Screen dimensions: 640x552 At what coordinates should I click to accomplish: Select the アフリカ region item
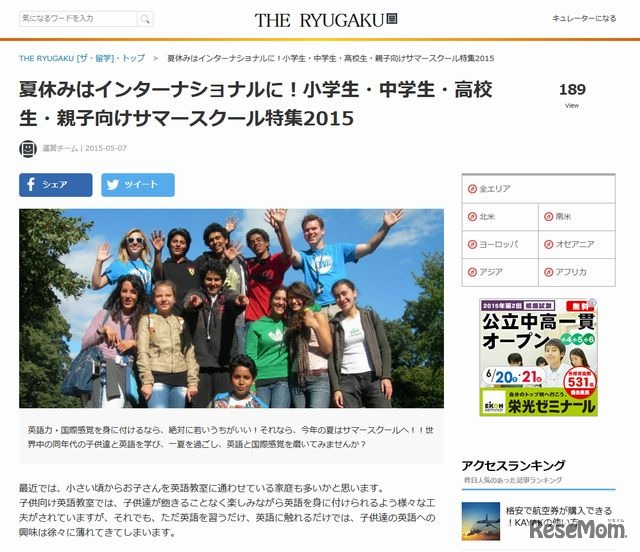point(577,272)
